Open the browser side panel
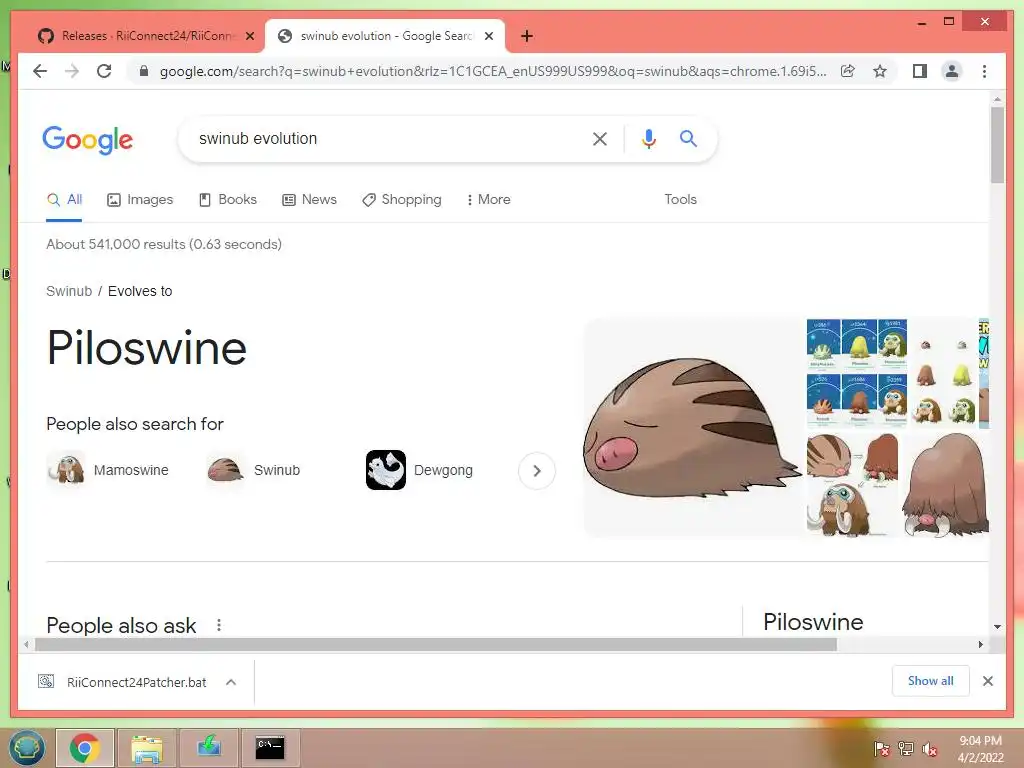The width and height of the screenshot is (1024, 768). [920, 71]
